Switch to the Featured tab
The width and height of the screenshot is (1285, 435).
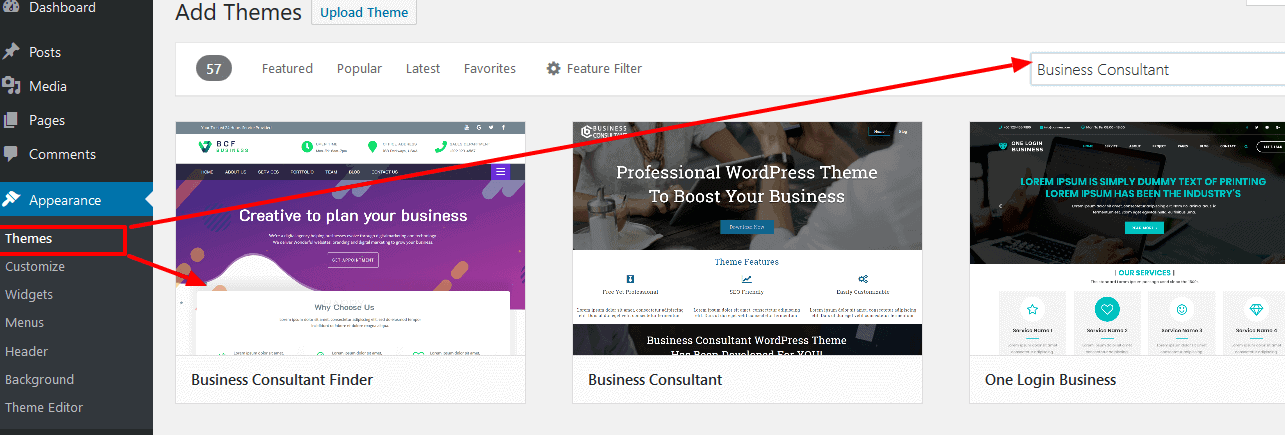coord(287,69)
